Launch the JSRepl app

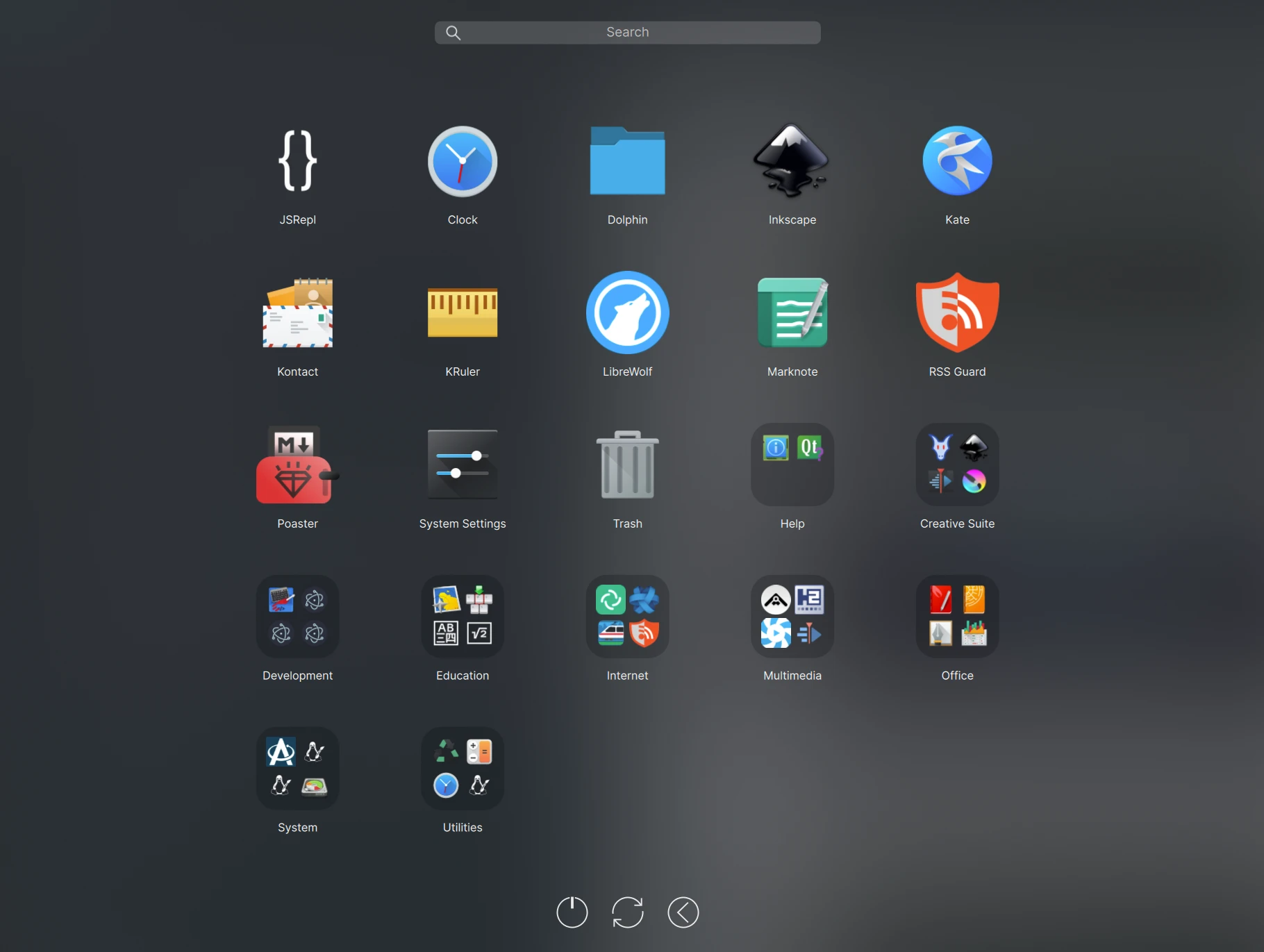coord(297,161)
